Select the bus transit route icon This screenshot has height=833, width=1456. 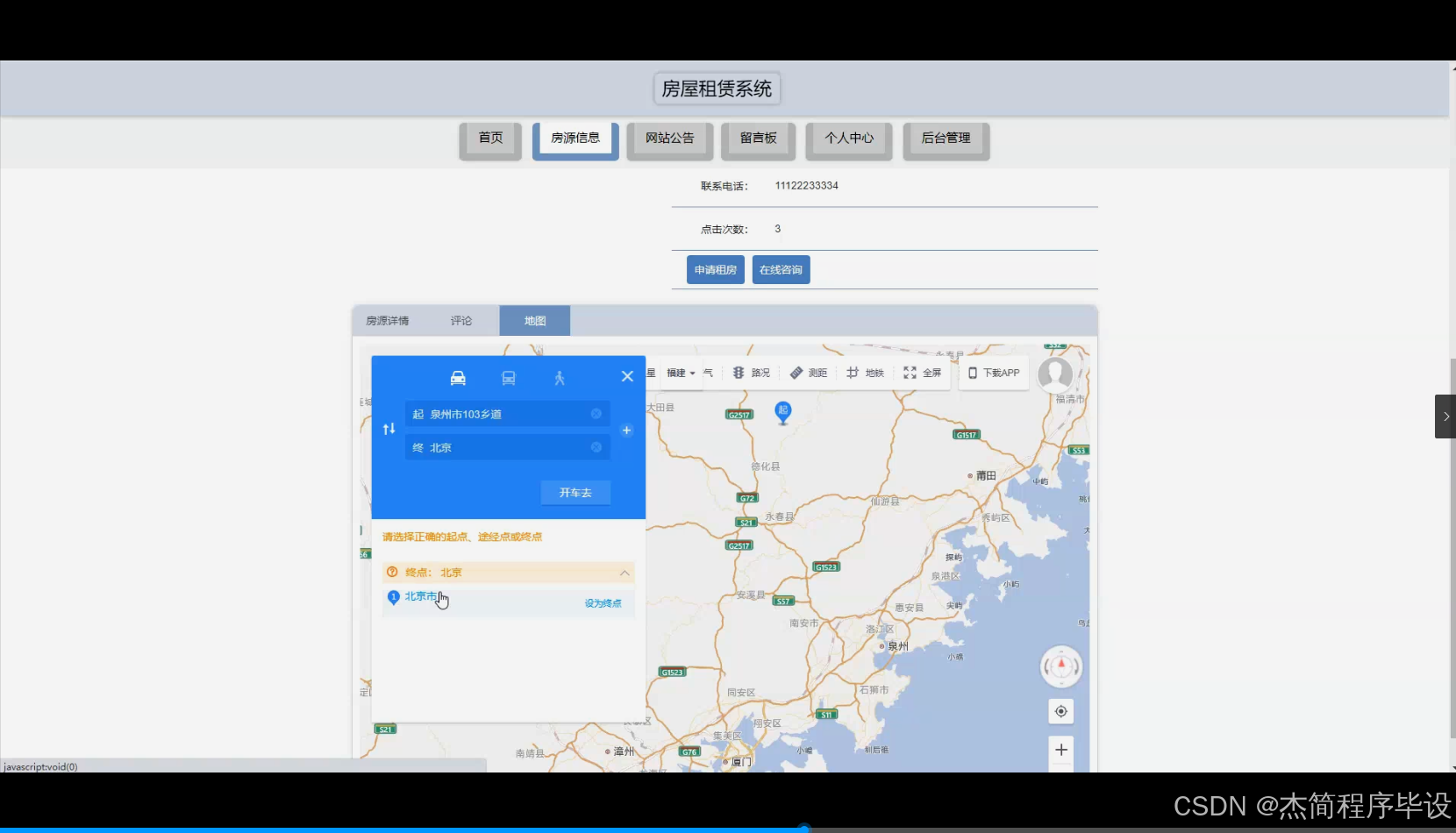(x=509, y=378)
